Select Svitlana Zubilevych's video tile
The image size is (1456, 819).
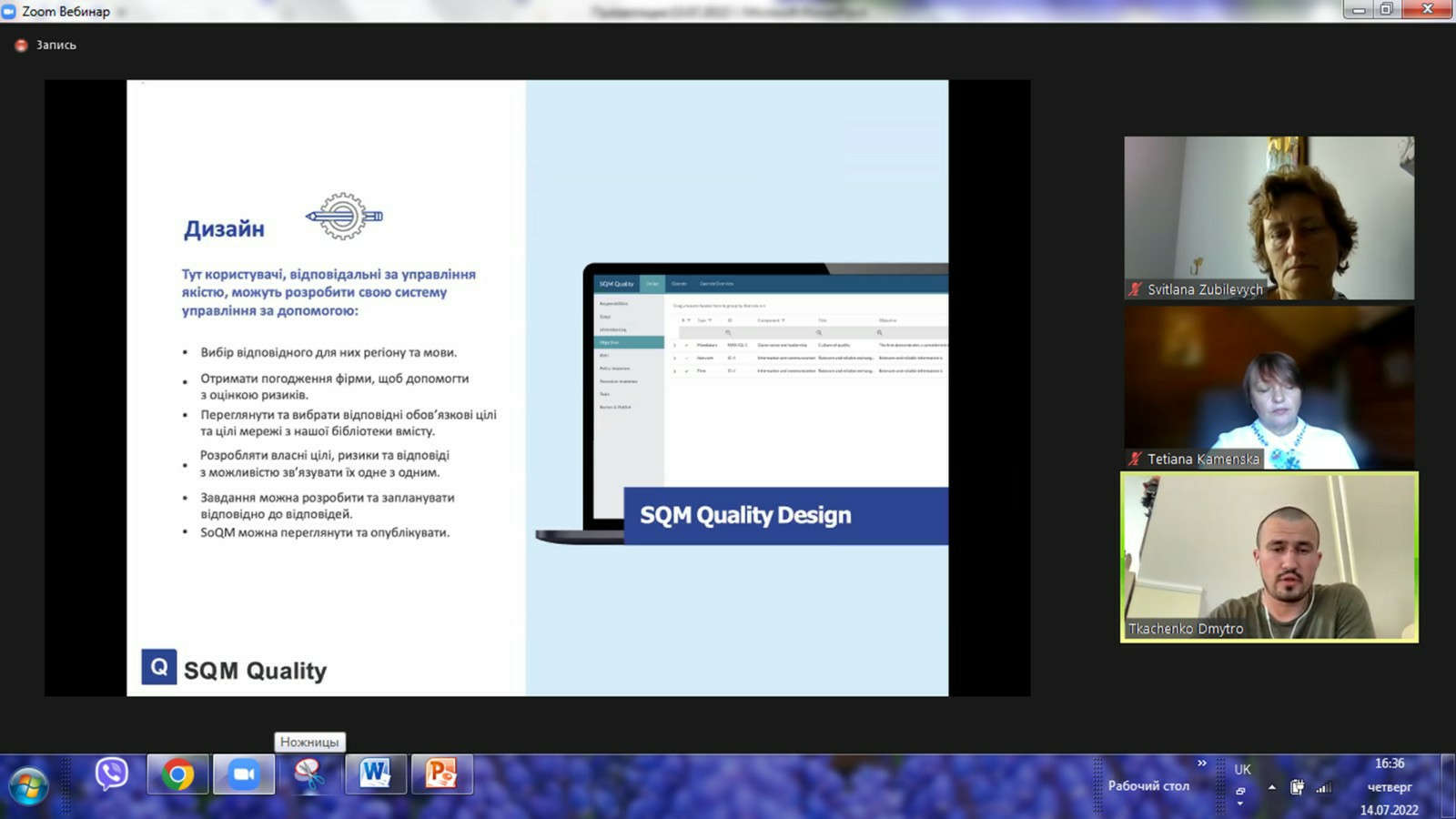(x=1269, y=217)
